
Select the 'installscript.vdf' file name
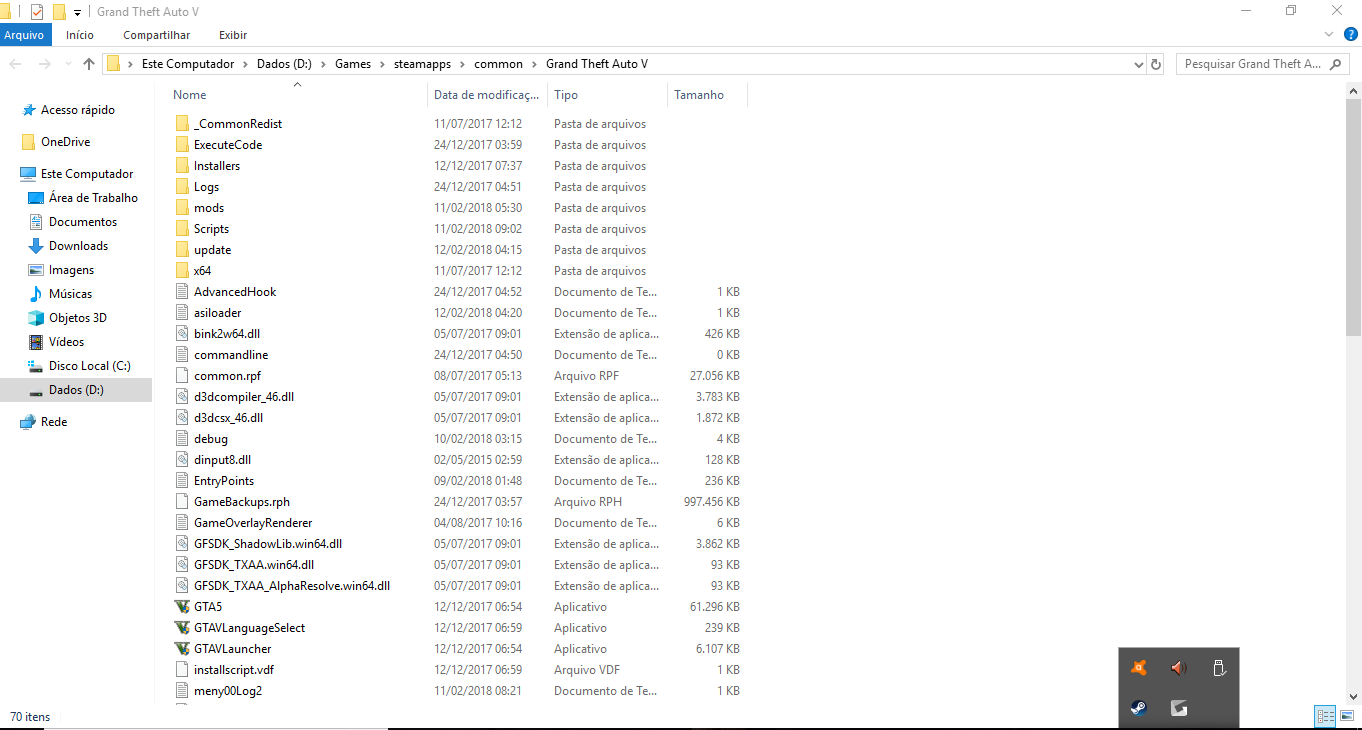pos(234,670)
